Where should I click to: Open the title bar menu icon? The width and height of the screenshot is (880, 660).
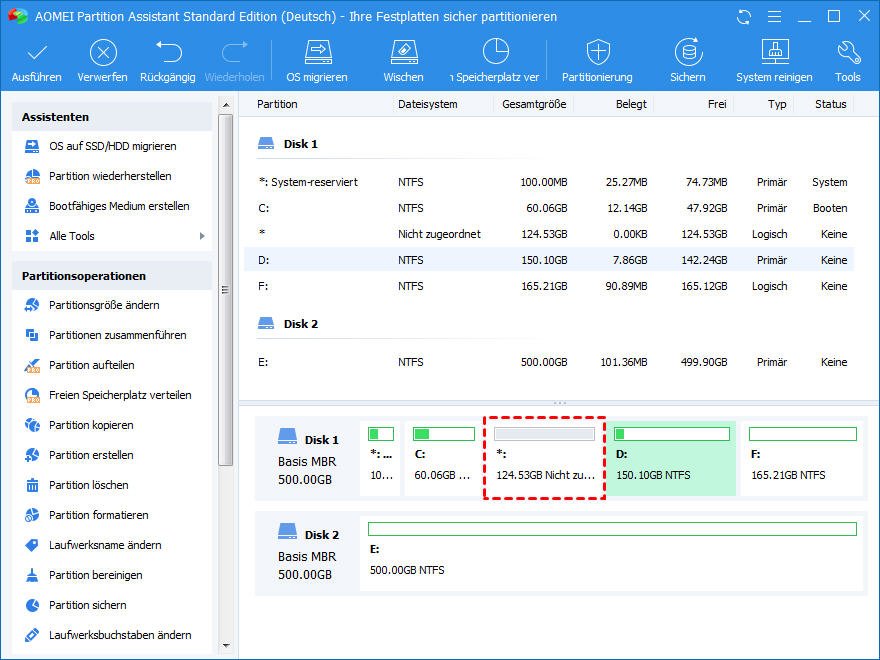click(773, 17)
